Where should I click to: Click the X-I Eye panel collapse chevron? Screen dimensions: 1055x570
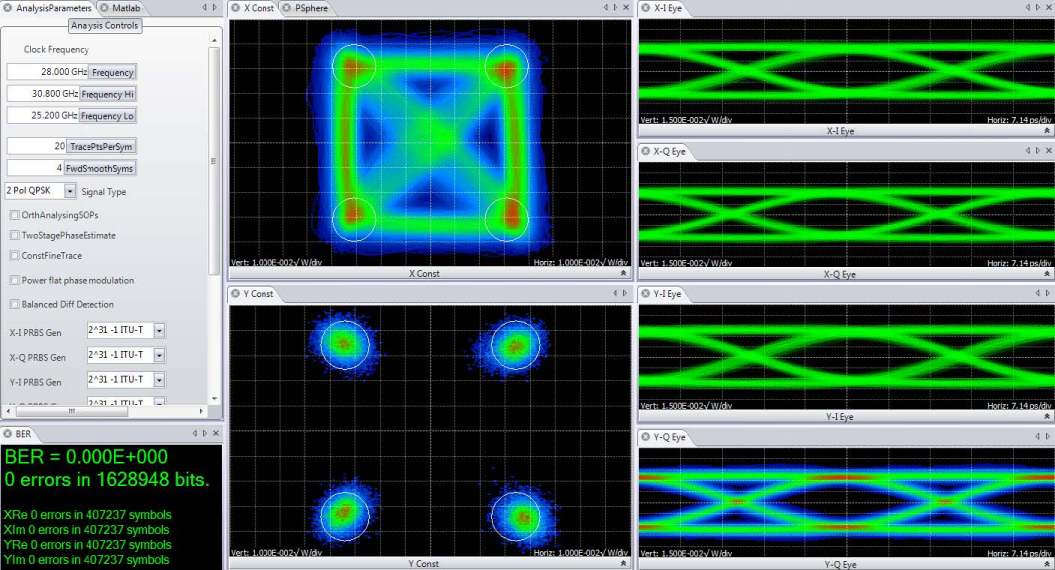tap(1047, 131)
